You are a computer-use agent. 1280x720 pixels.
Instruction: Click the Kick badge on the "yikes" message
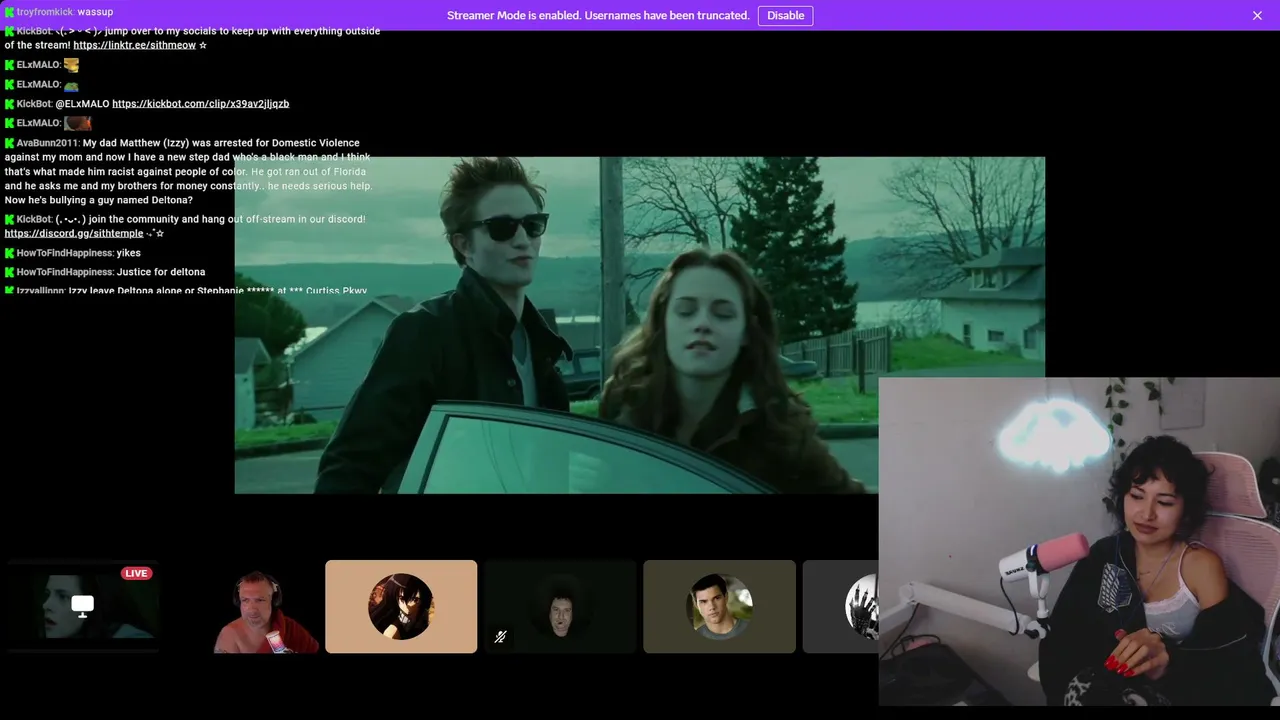(9, 253)
